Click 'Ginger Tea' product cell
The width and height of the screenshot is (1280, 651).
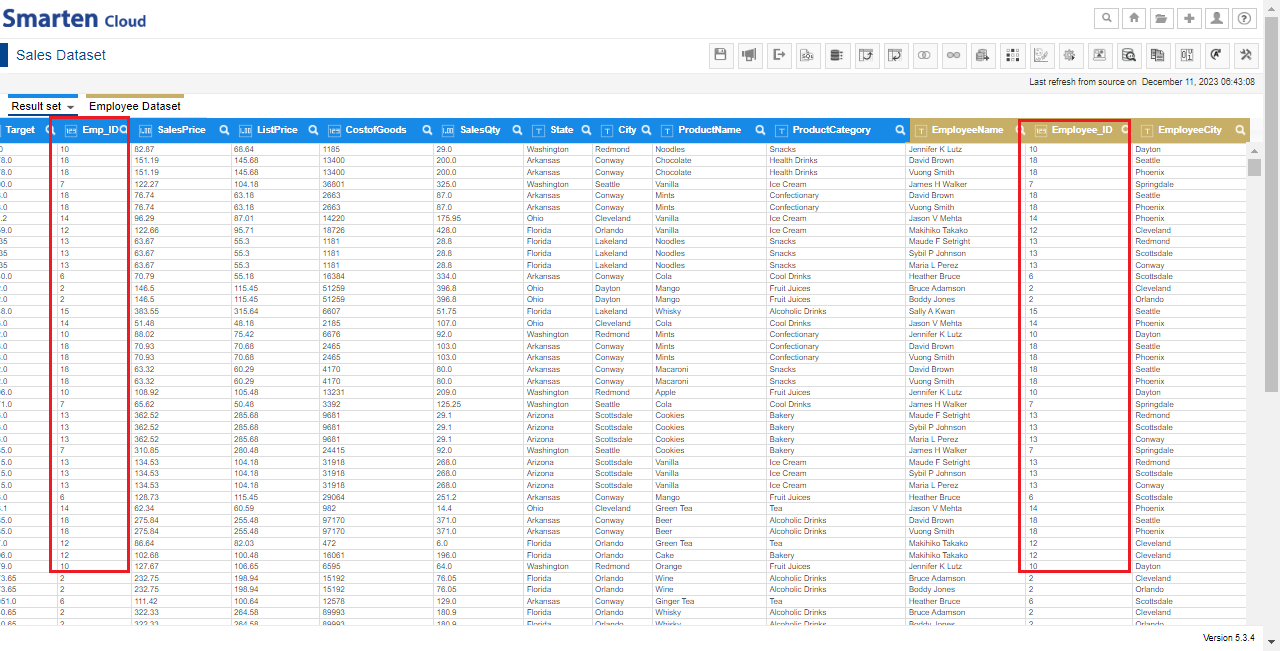point(673,601)
